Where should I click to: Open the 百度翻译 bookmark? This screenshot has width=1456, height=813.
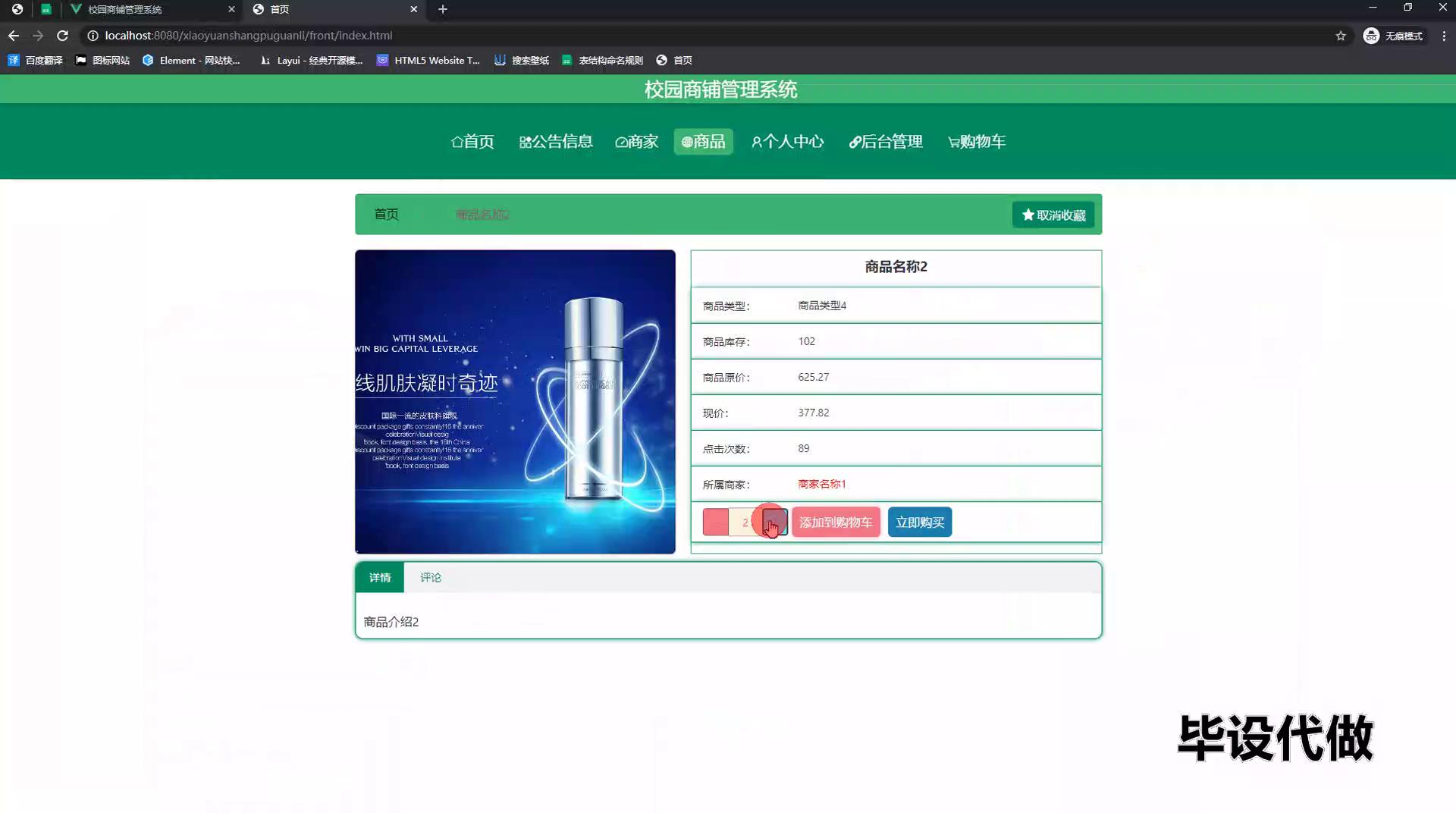pos(36,60)
